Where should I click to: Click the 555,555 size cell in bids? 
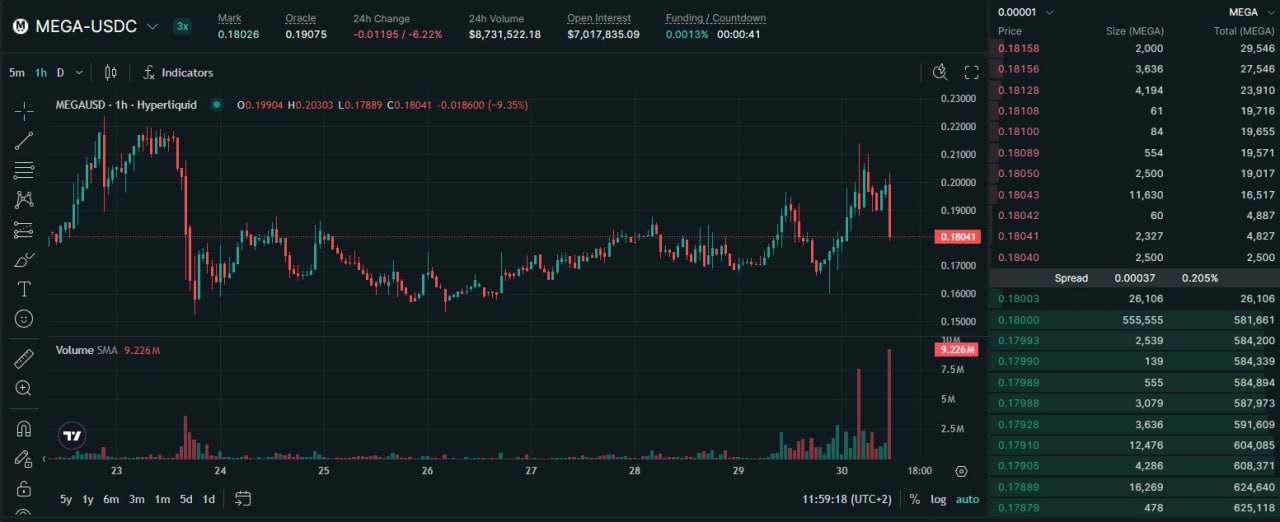[1142, 320]
